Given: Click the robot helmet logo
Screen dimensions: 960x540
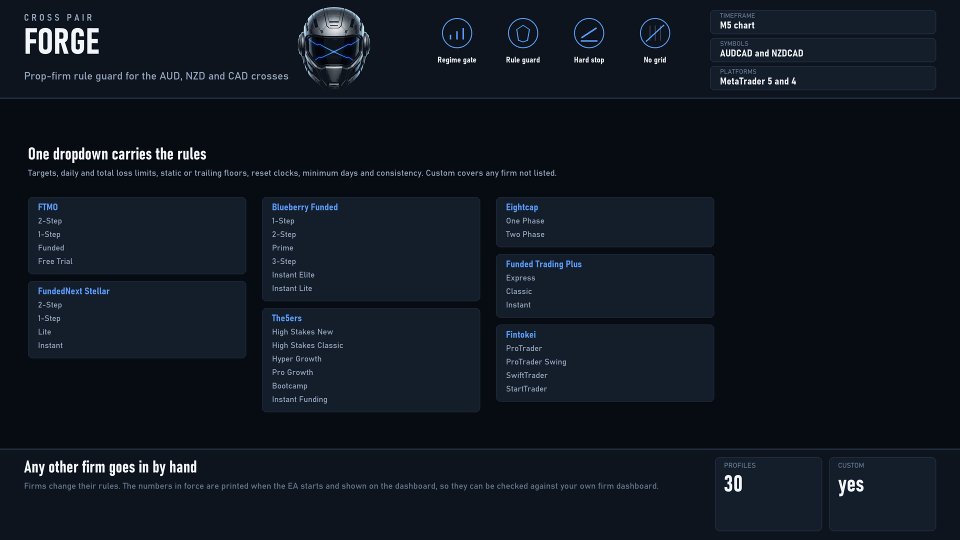Looking at the screenshot, I should pyautogui.click(x=334, y=48).
